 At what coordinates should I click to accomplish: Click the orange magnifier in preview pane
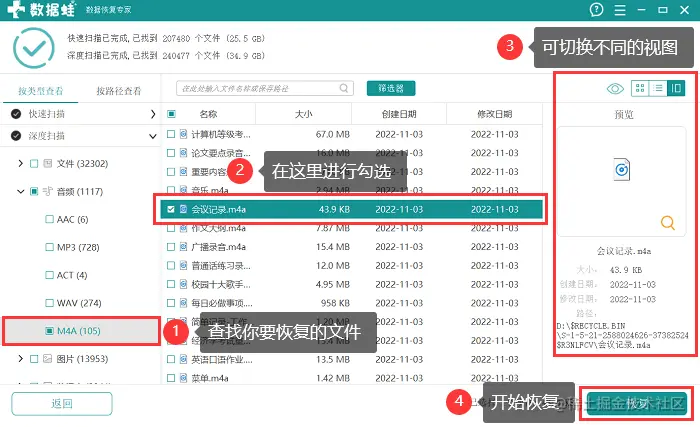click(x=667, y=222)
